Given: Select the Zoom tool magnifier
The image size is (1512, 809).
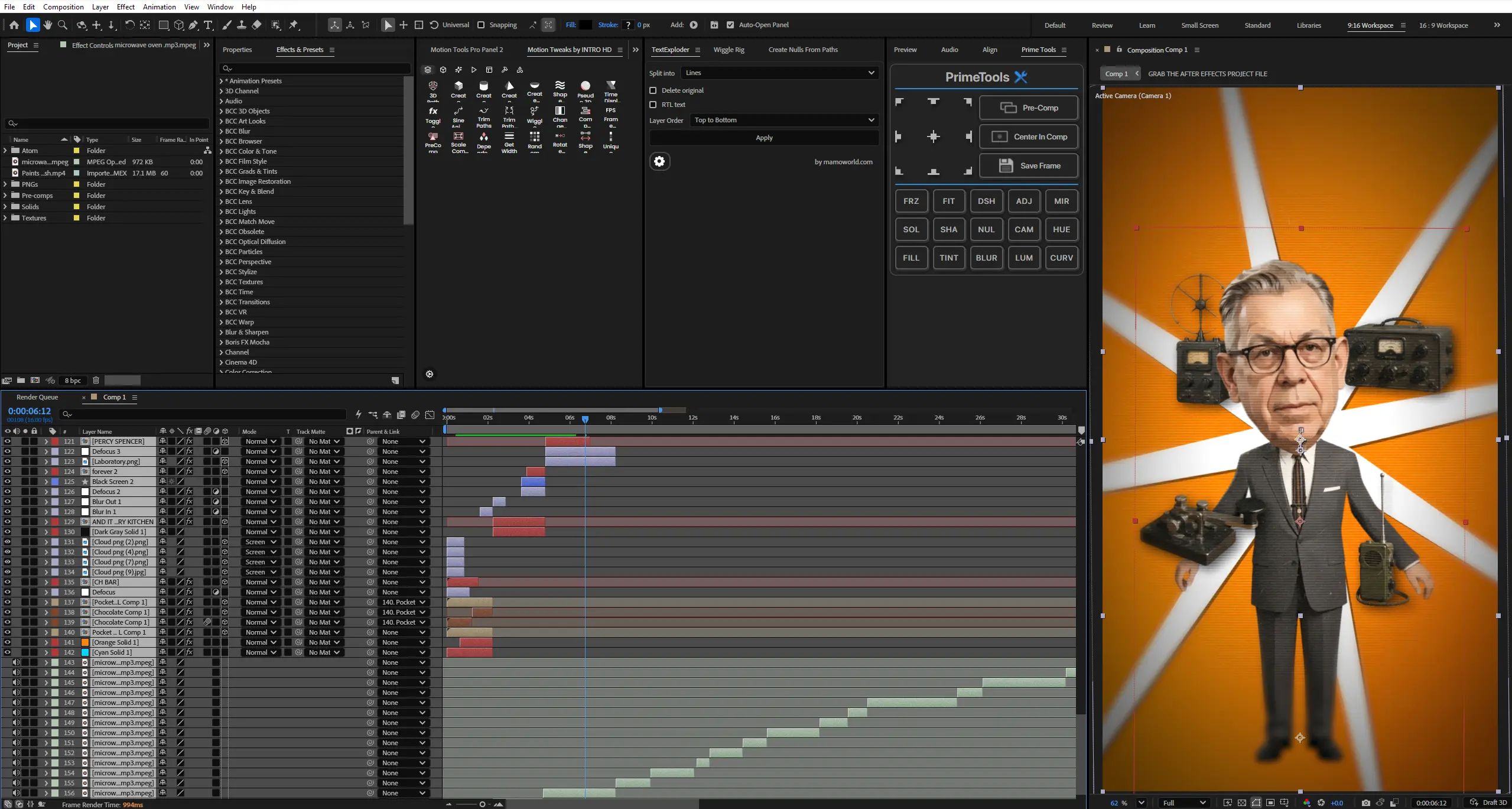Looking at the screenshot, I should coord(63,25).
